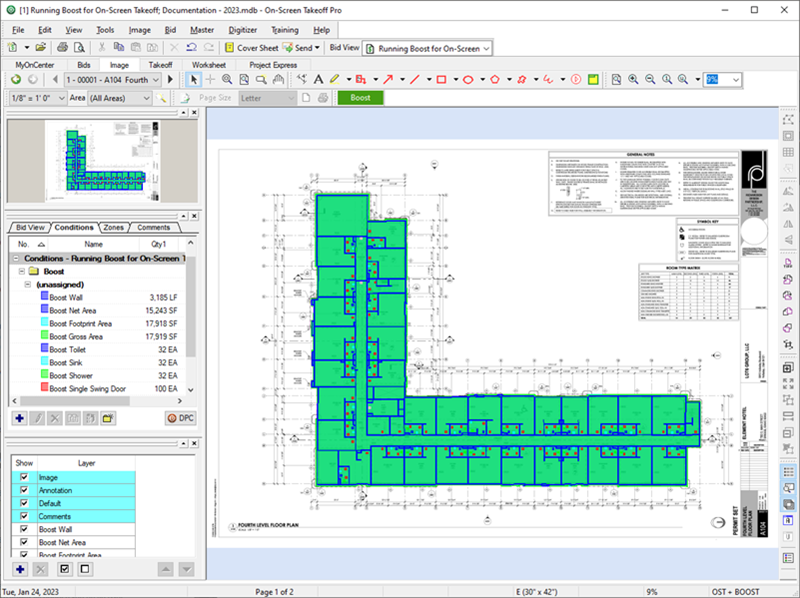Select the Pan hand tool
This screenshot has height=598, width=800.
tap(278, 80)
